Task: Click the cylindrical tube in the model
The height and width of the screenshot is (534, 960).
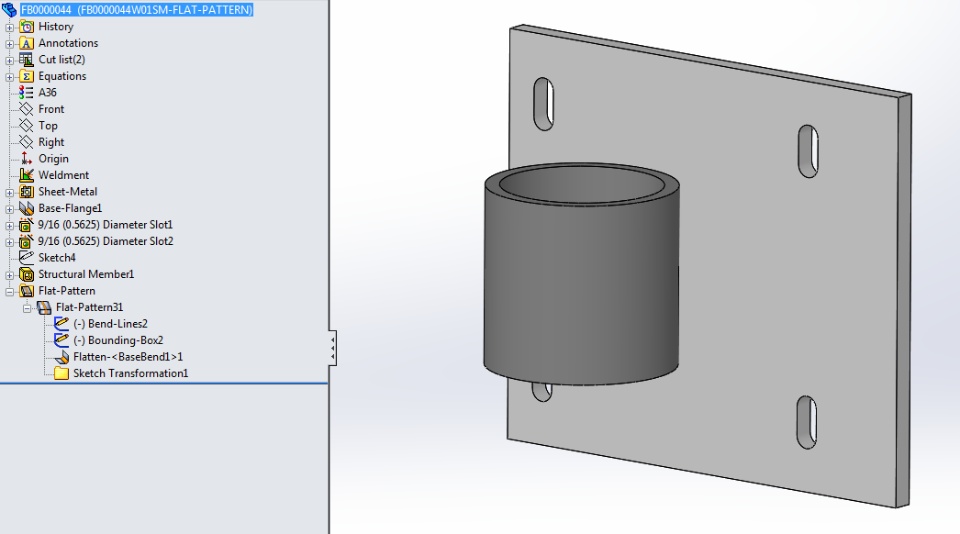Action: (x=582, y=276)
